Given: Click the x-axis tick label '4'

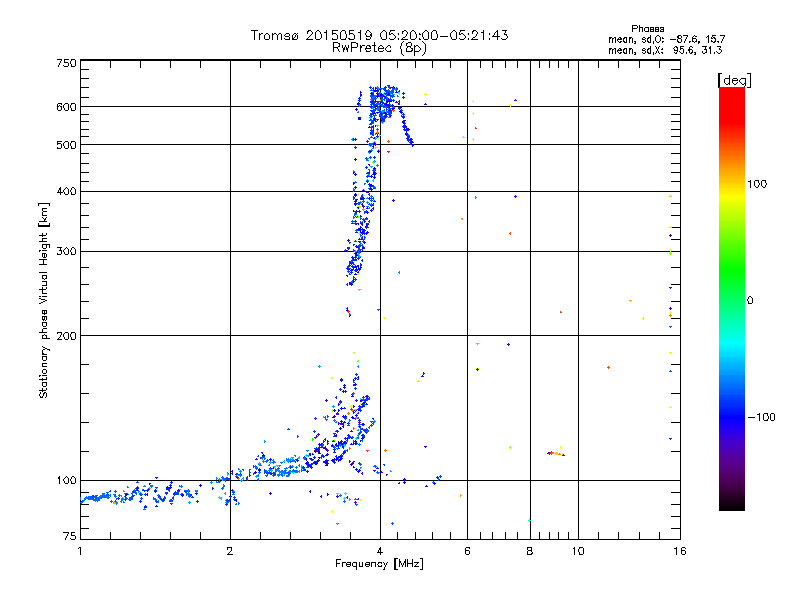Looking at the screenshot, I should 380,551.
